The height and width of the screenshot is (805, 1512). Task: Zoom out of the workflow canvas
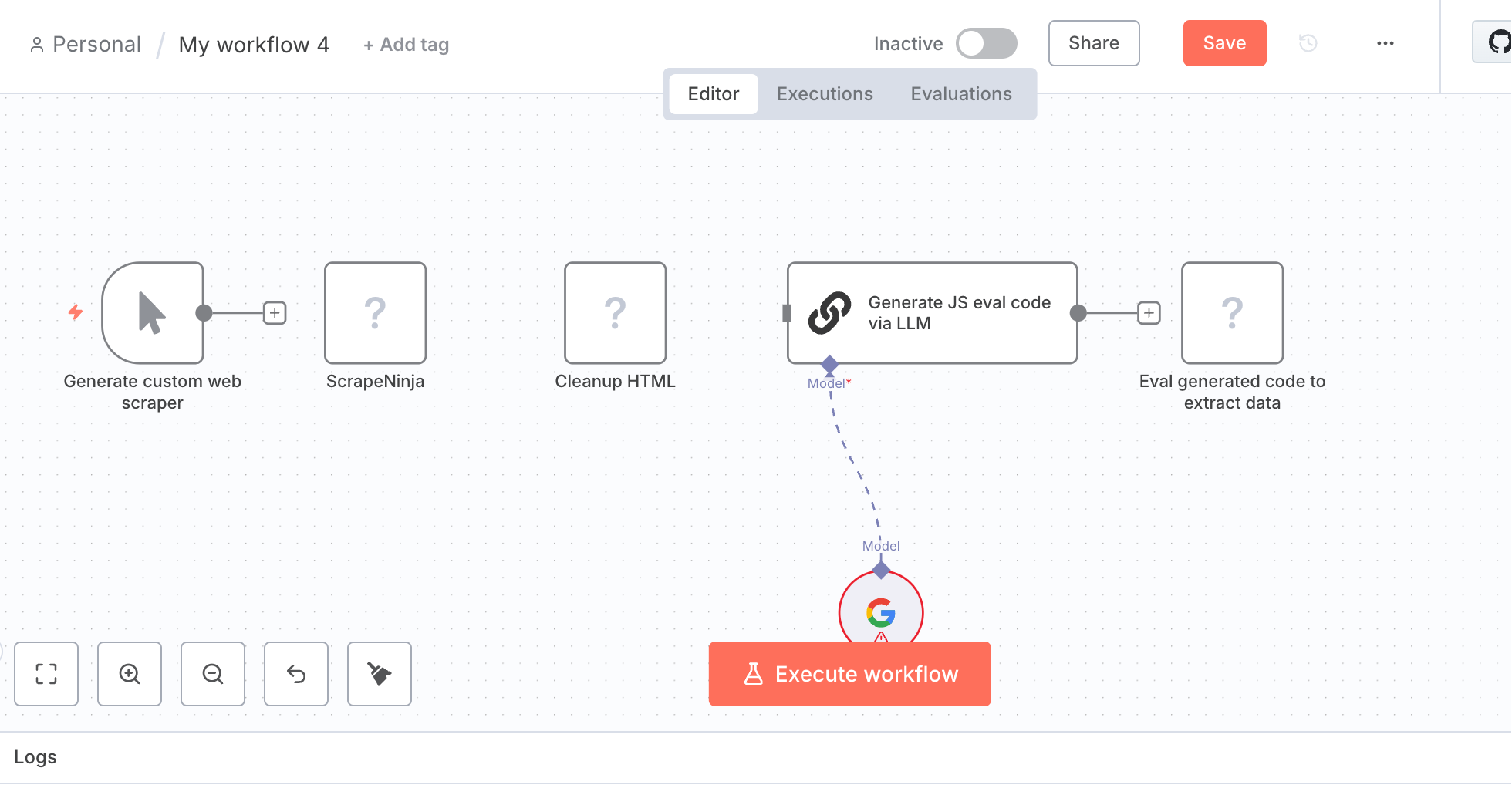coord(213,674)
